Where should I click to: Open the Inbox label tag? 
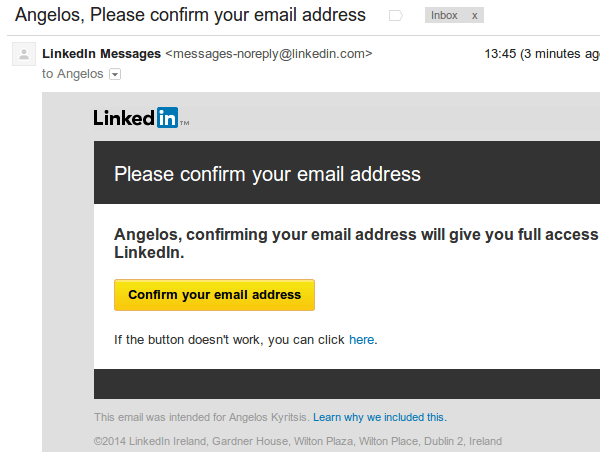coord(444,16)
